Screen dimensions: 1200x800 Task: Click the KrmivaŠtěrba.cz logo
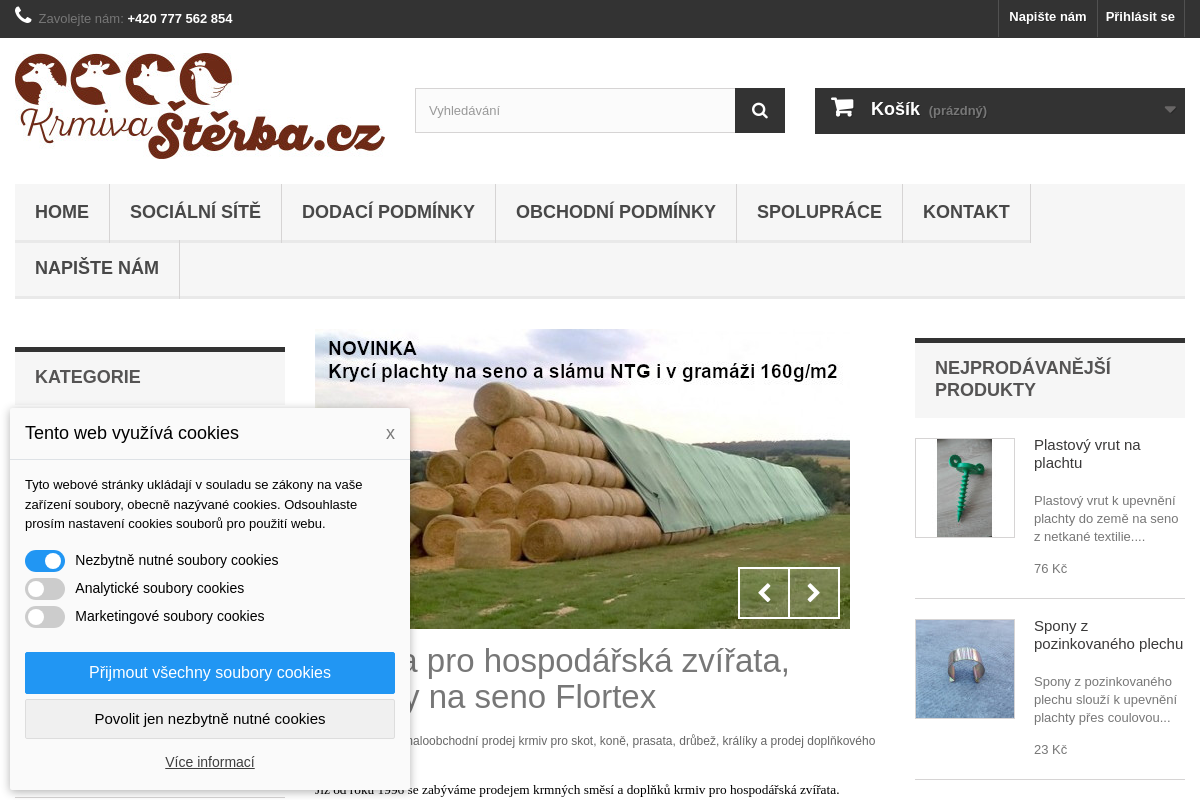pos(198,105)
